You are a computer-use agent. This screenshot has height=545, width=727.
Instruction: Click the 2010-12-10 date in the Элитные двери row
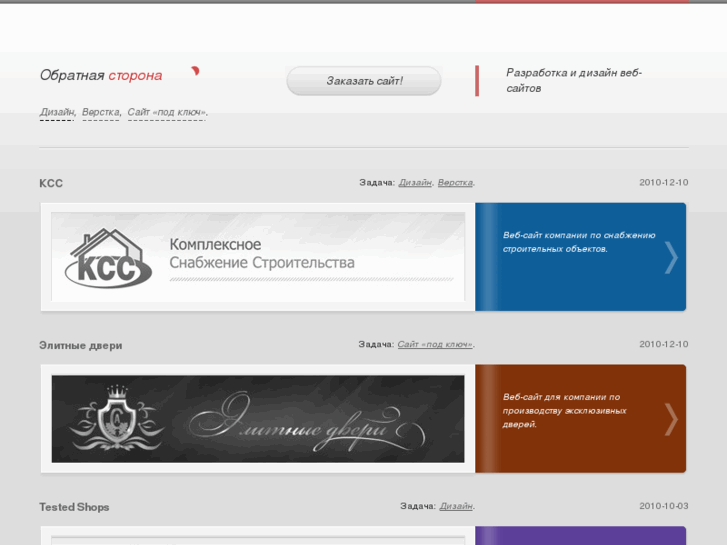[x=663, y=345]
